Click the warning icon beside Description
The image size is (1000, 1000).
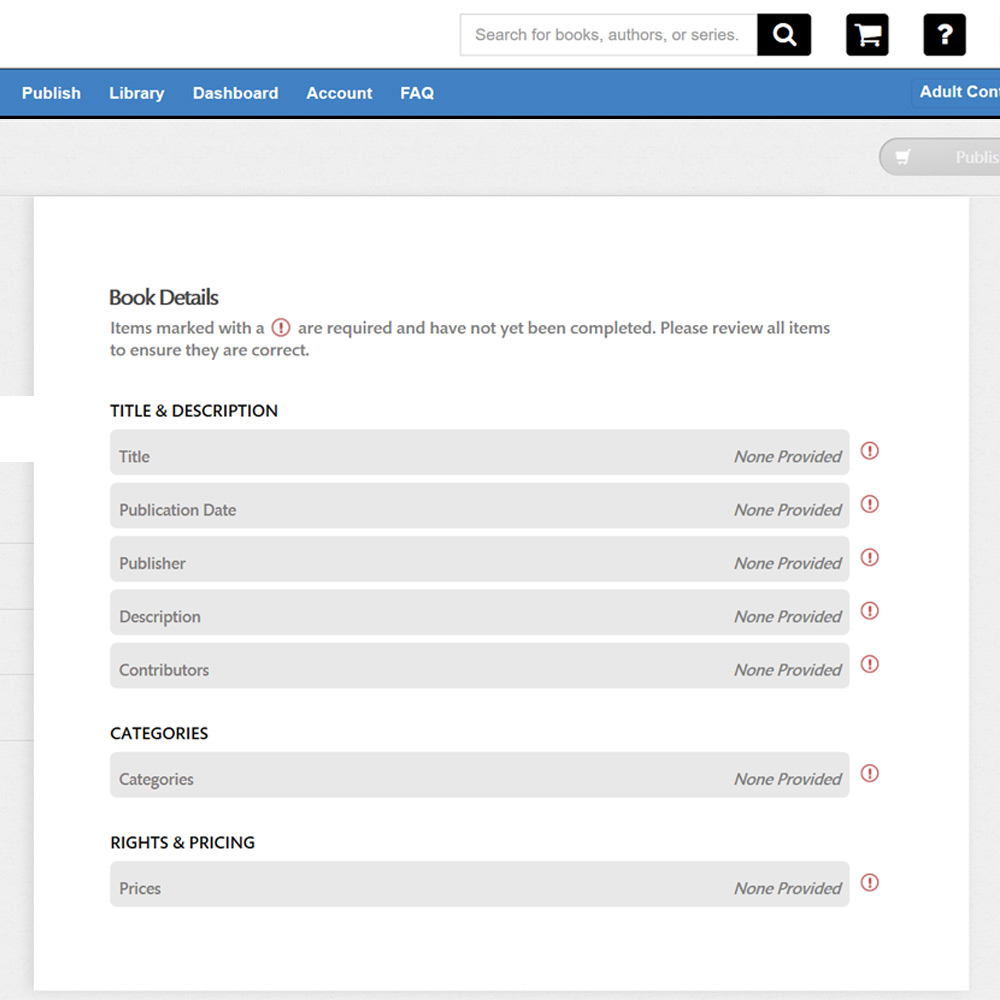pyautogui.click(x=870, y=610)
